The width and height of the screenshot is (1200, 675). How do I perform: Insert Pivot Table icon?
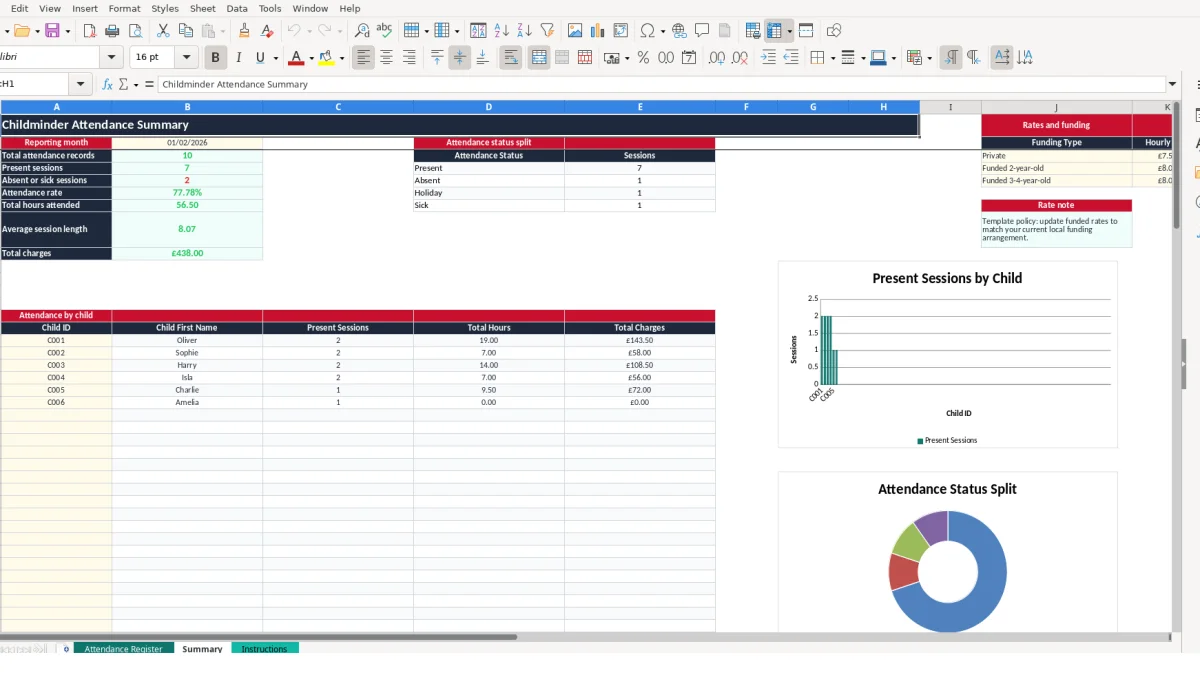(x=621, y=31)
